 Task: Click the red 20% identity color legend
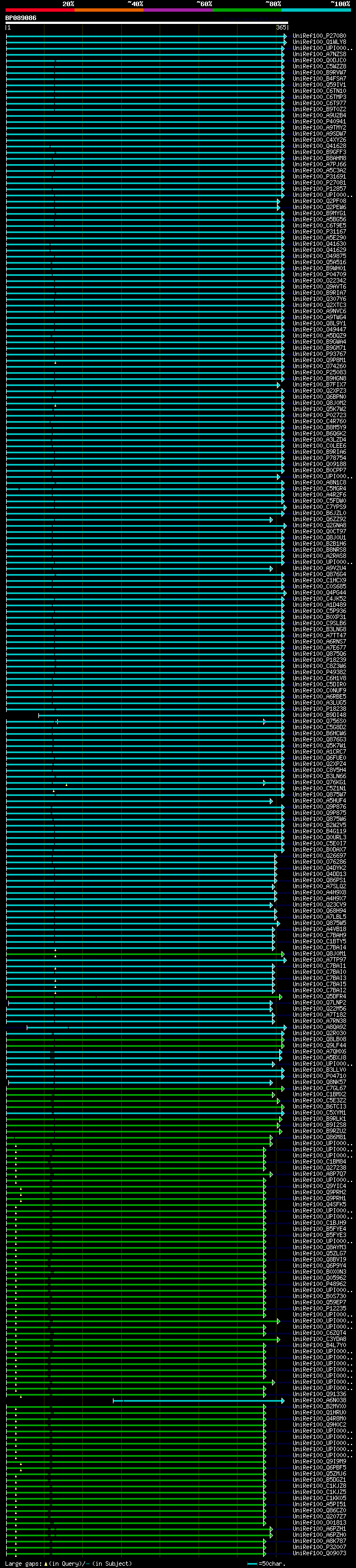[x=40, y=10]
